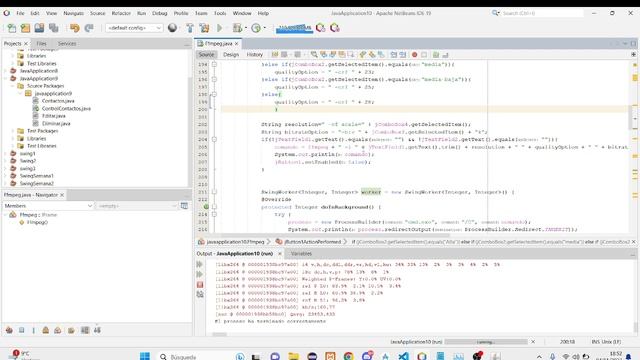This screenshot has width=640, height=360.
Task: Close the Output JavaApplication10 tab
Action: coord(280,253)
